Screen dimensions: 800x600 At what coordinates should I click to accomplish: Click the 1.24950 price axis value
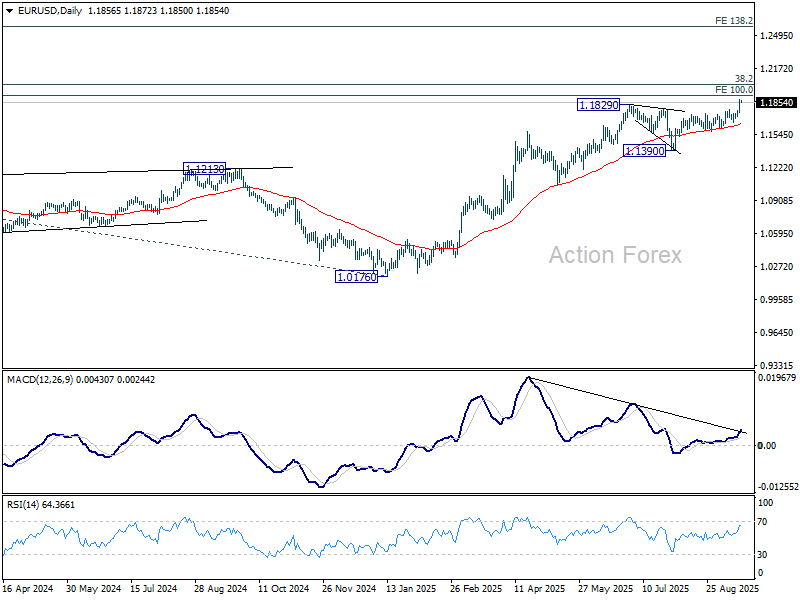click(777, 36)
